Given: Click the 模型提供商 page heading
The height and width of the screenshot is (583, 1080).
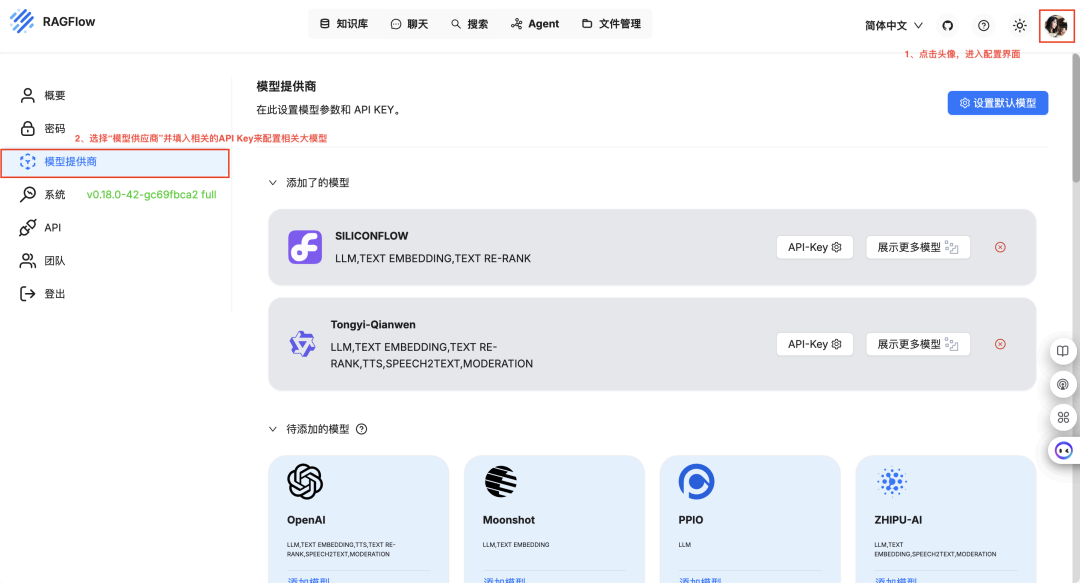Looking at the screenshot, I should [x=286, y=86].
